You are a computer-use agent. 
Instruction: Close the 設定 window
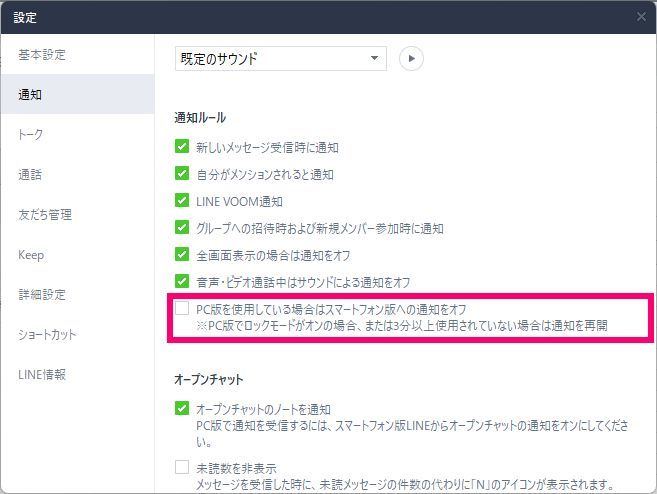pos(641,17)
